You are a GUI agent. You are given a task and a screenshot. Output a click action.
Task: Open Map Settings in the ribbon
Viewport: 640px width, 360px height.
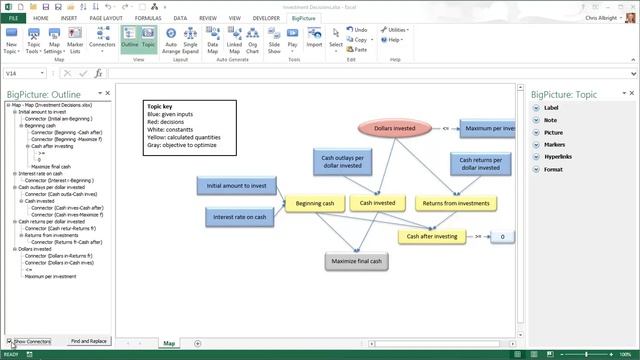(54, 41)
